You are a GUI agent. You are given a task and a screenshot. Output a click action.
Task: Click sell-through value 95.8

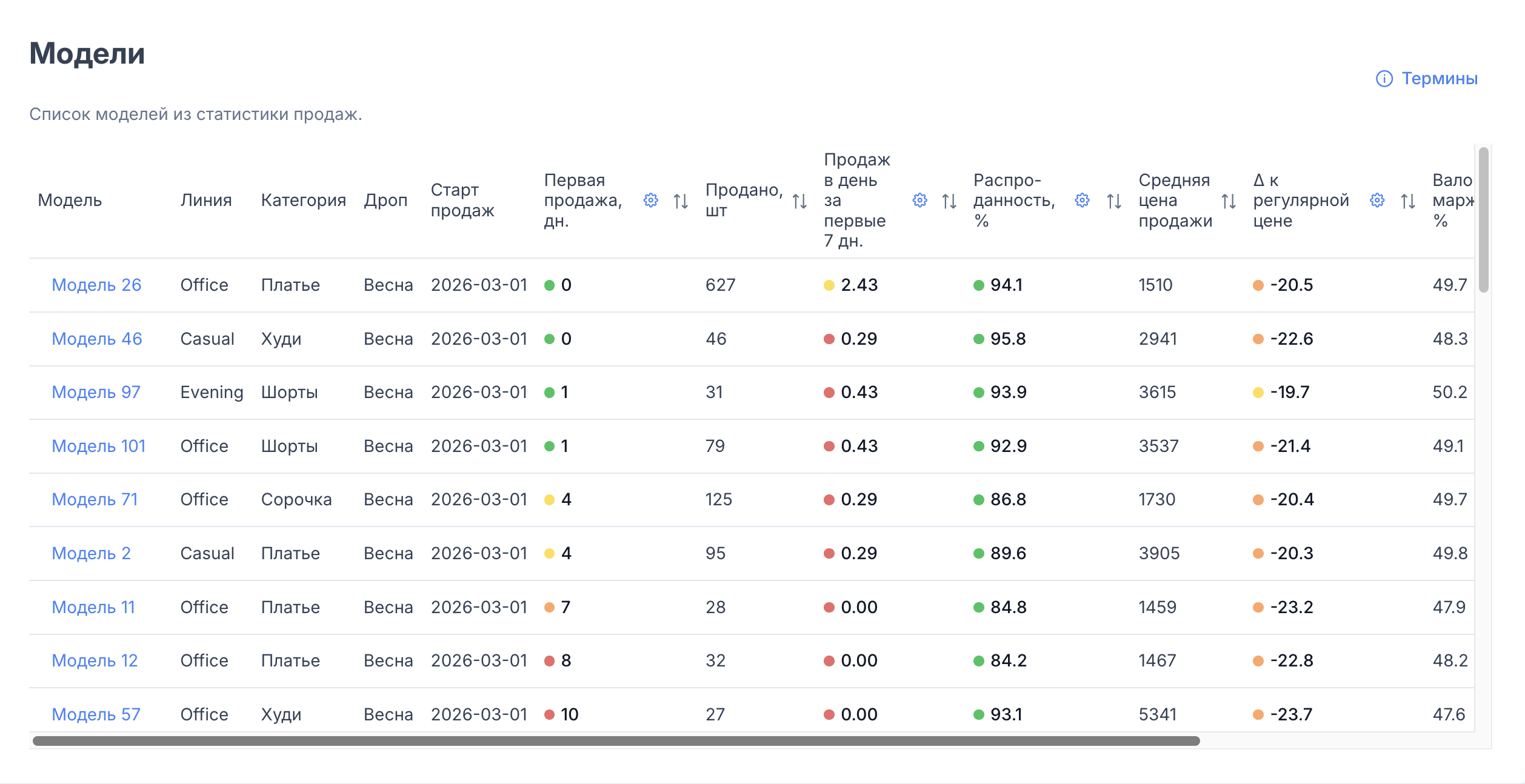1008,339
